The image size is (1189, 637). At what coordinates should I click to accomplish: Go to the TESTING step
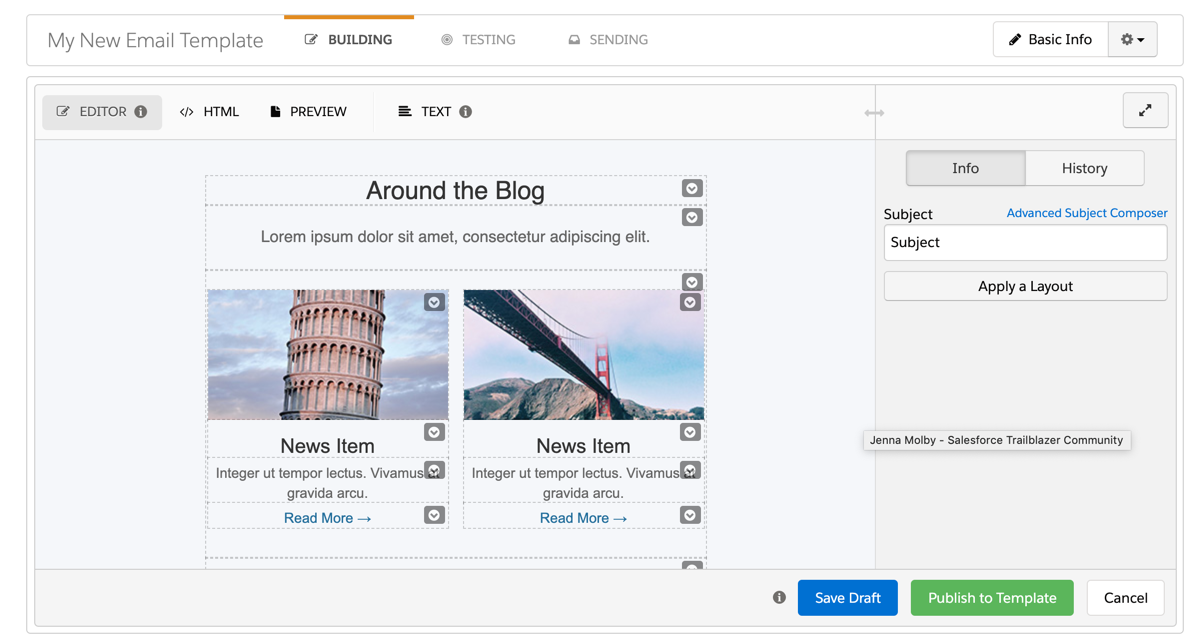tap(478, 40)
